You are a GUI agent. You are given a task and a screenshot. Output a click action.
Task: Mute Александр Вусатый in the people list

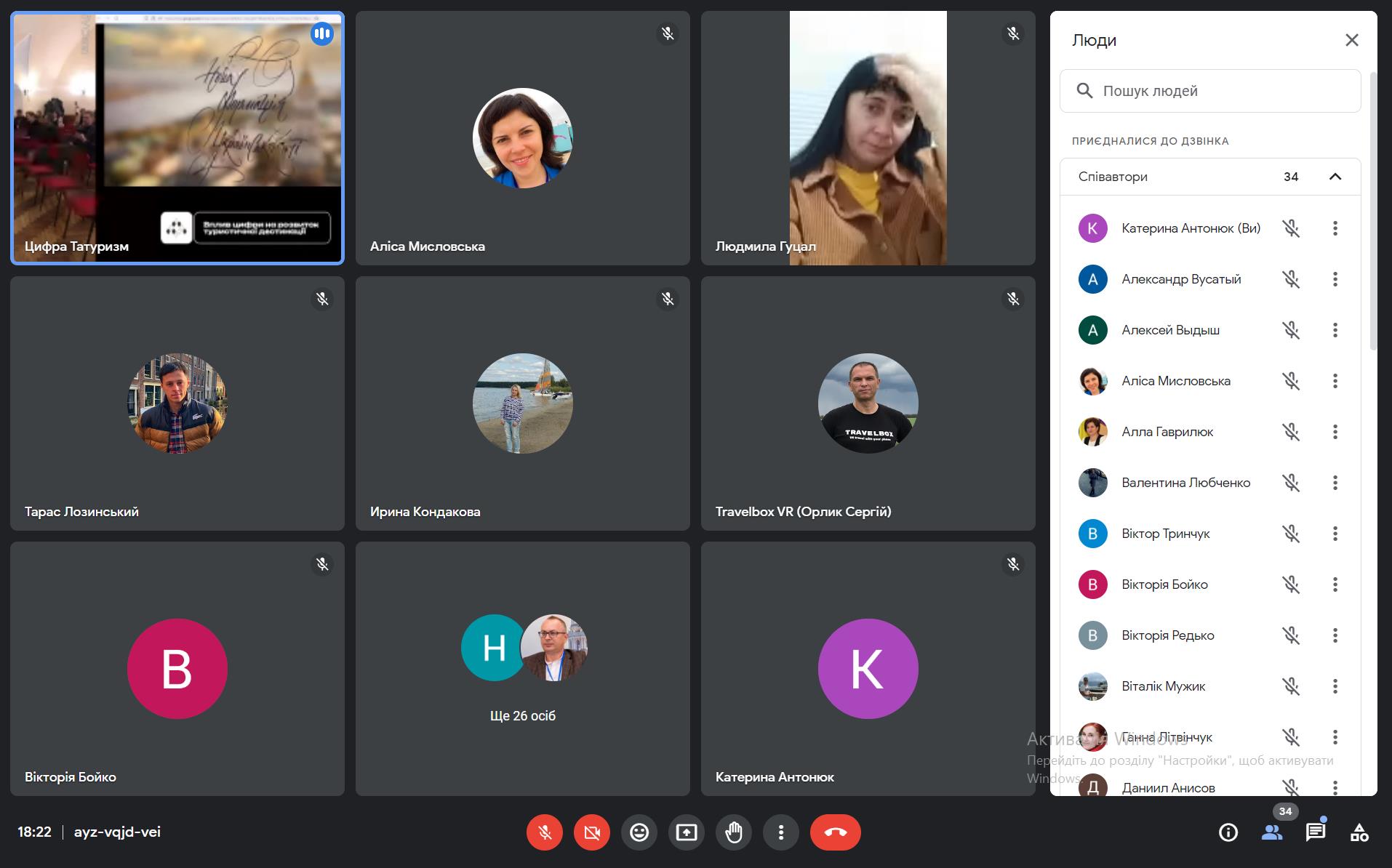1290,279
